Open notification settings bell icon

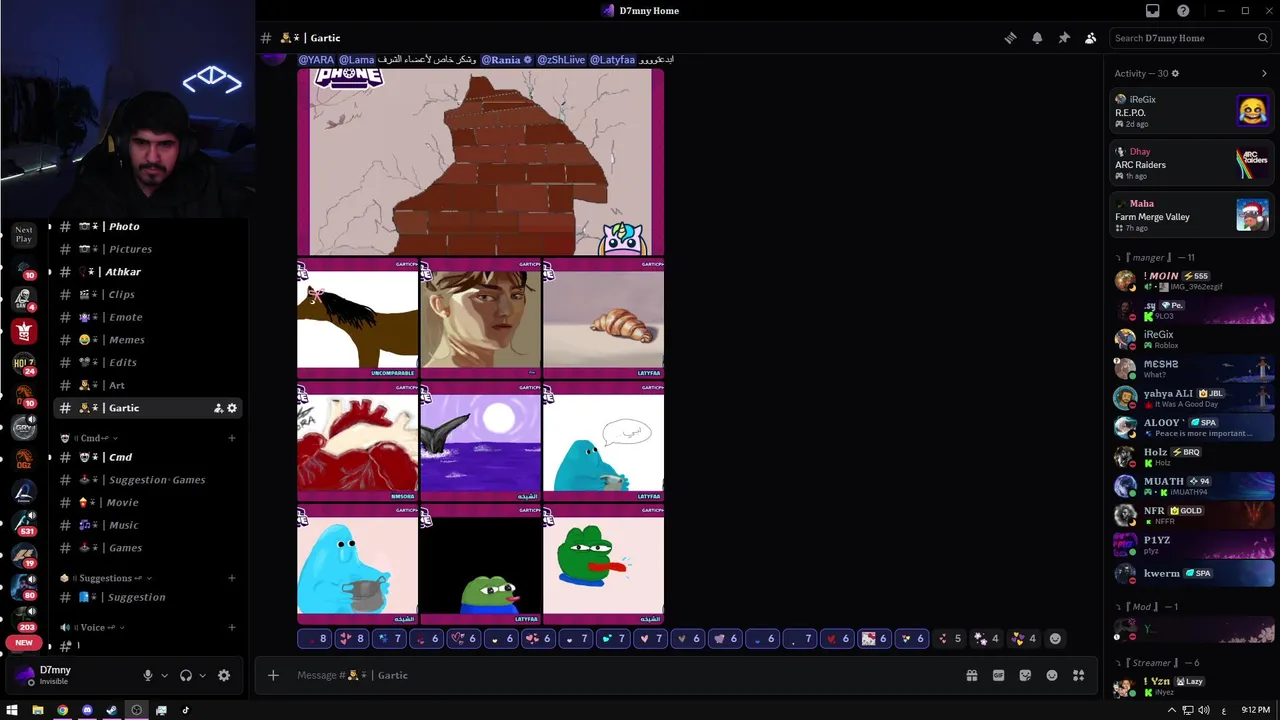tap(1037, 38)
